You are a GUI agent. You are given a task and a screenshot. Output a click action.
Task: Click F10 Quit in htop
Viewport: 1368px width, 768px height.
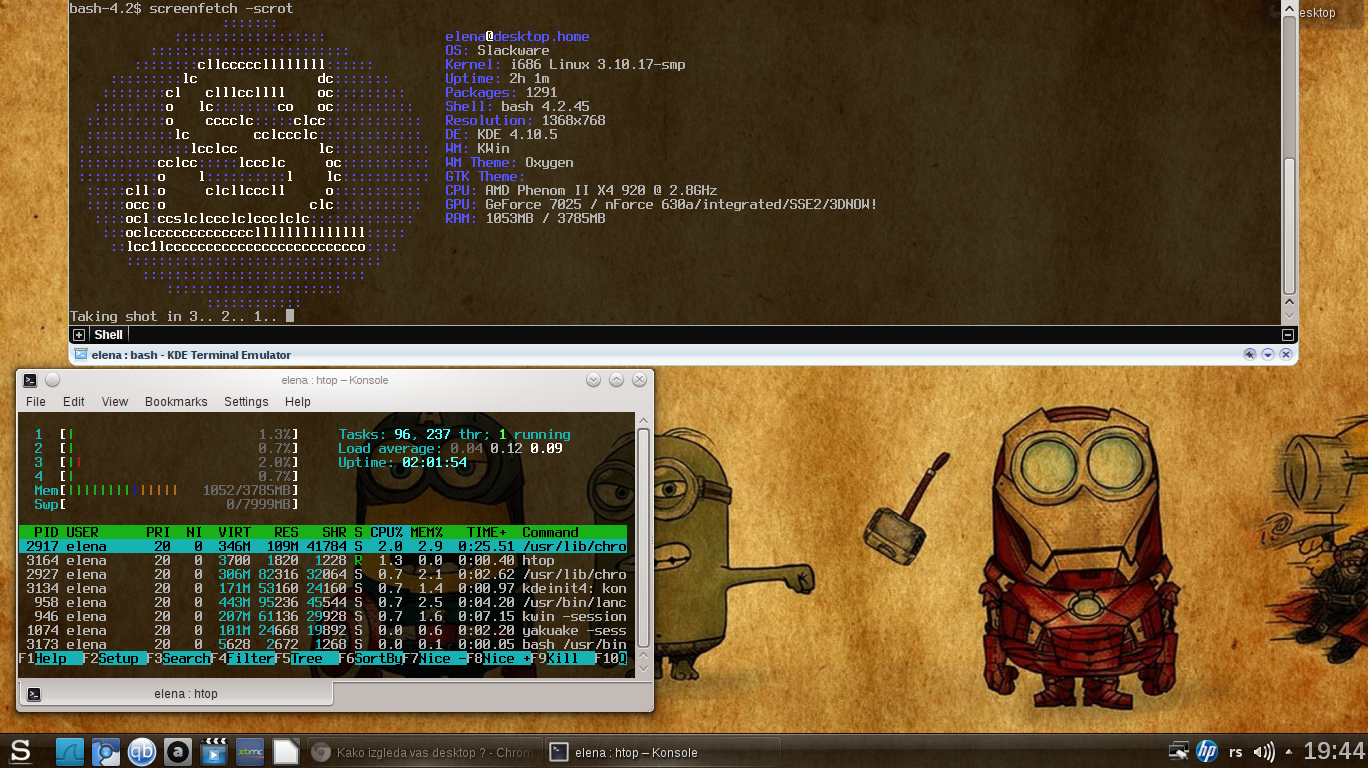(611, 658)
